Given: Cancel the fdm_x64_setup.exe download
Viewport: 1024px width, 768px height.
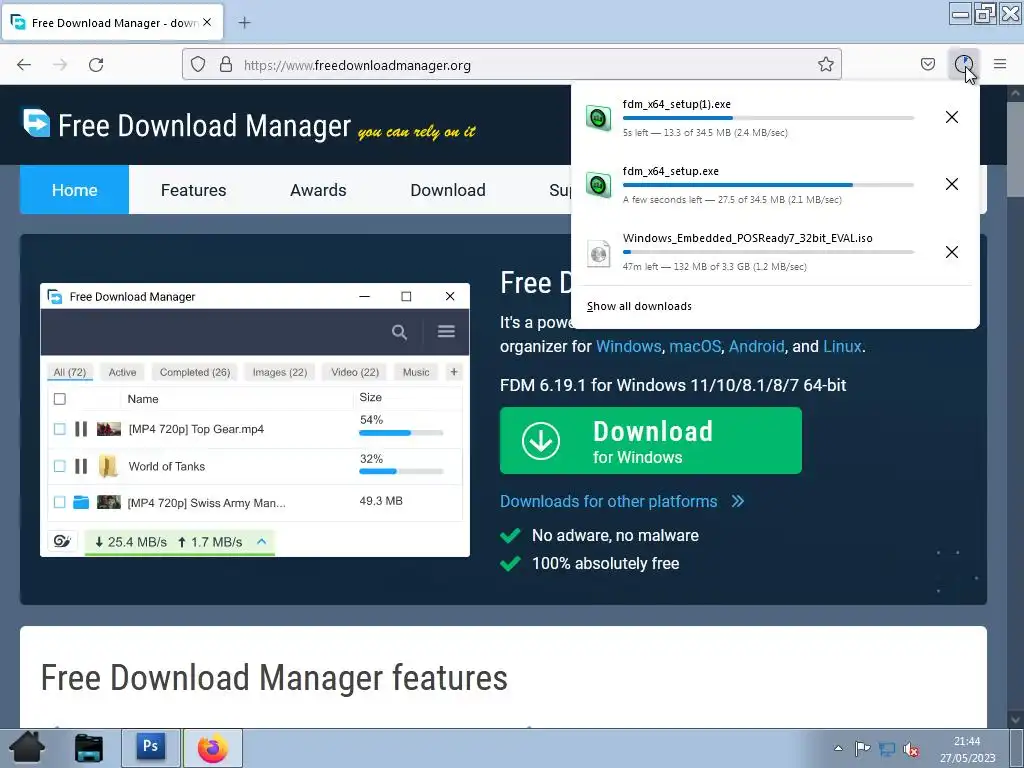Looking at the screenshot, I should click(x=952, y=184).
